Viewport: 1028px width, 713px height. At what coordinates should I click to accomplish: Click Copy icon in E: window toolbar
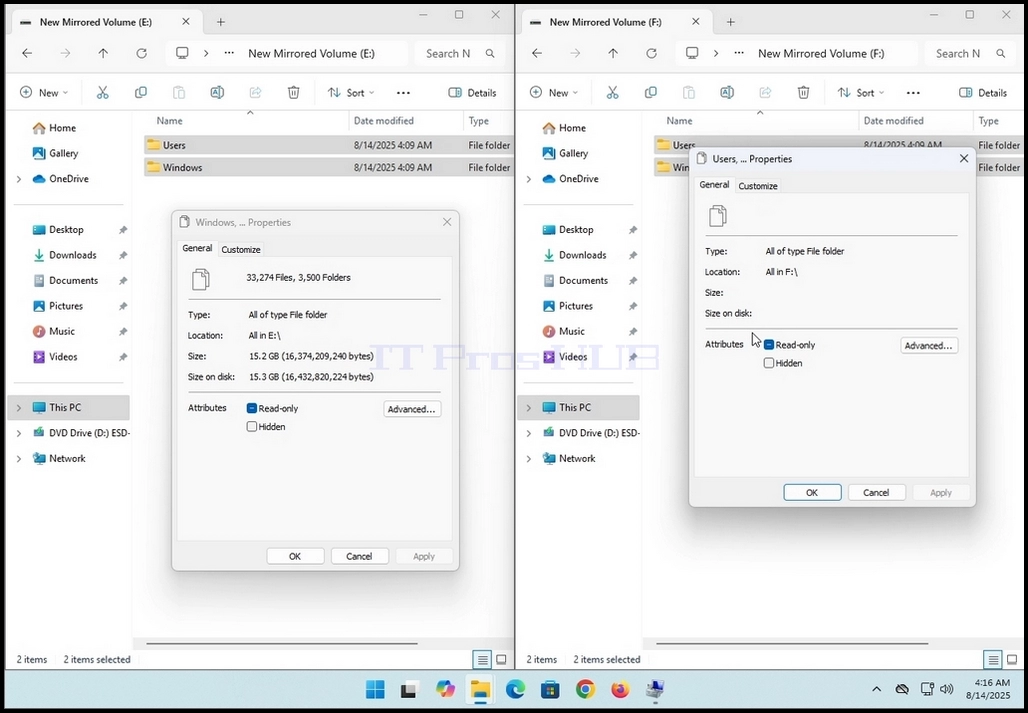pyautogui.click(x=140, y=92)
